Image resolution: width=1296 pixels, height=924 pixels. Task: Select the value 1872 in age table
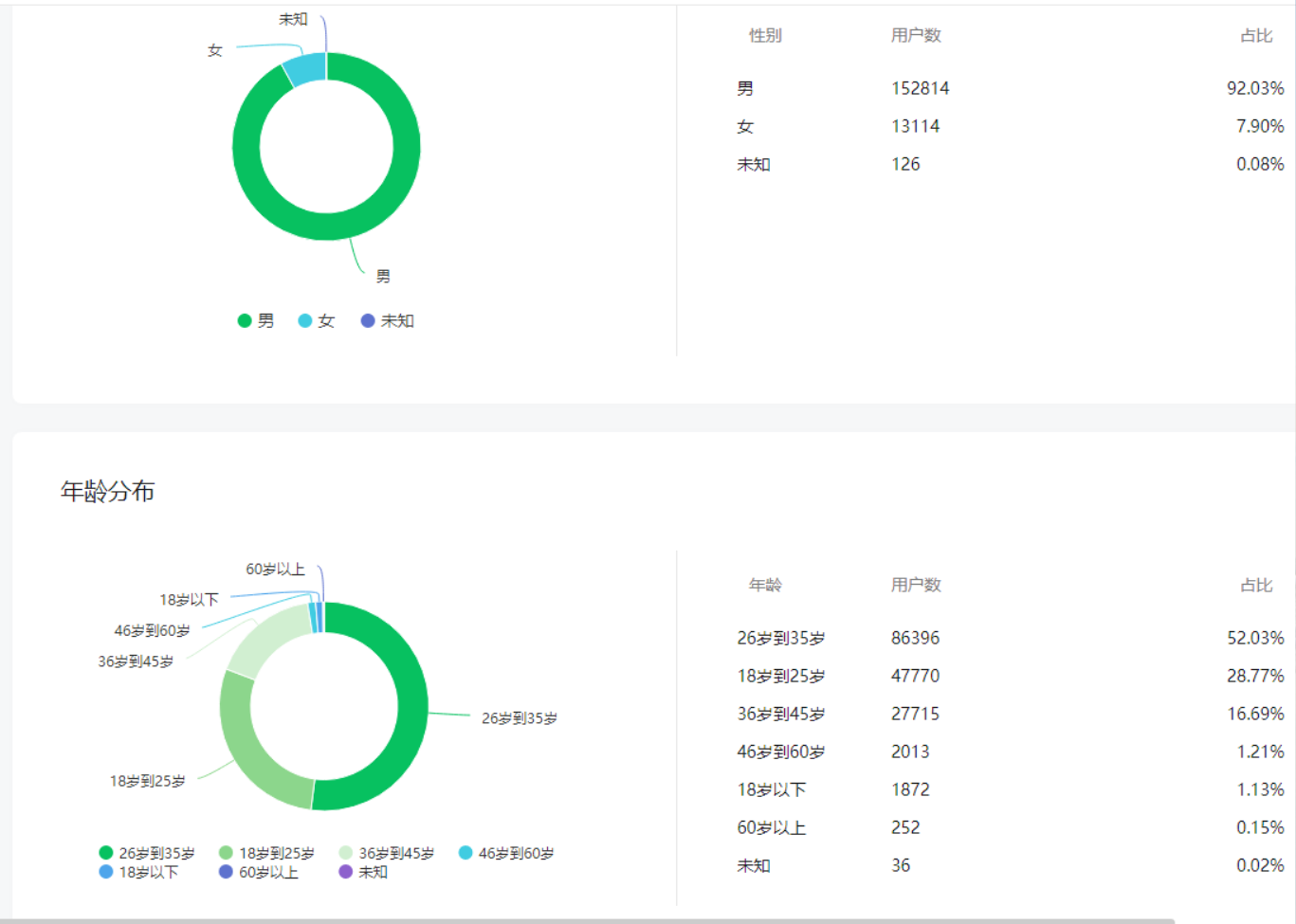click(910, 789)
